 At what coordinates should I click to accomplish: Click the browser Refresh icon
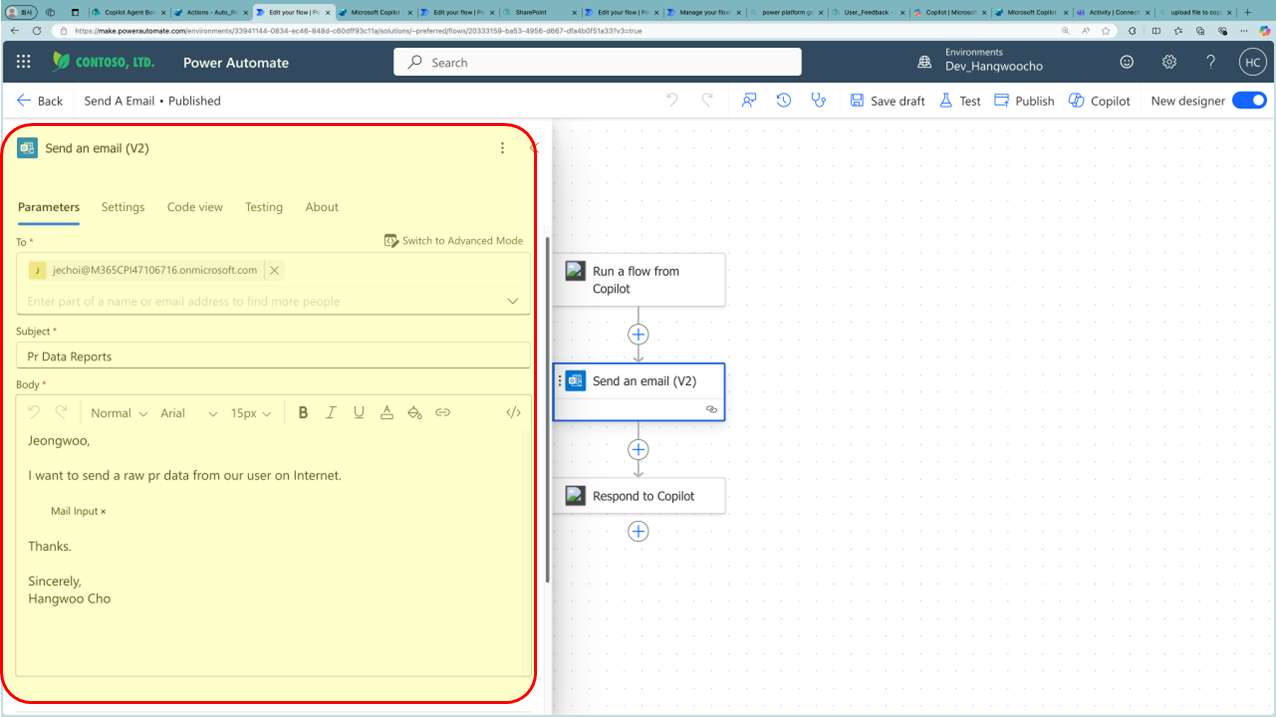coord(37,30)
